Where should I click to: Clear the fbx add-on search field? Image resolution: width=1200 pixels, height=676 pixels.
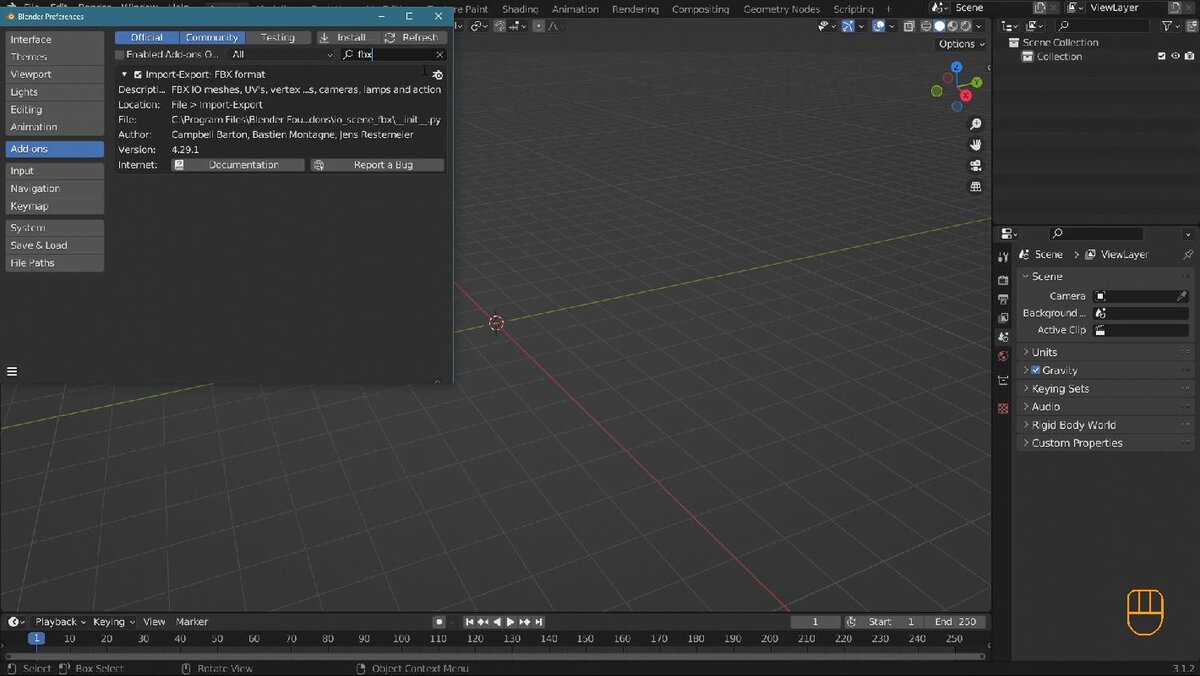439,55
